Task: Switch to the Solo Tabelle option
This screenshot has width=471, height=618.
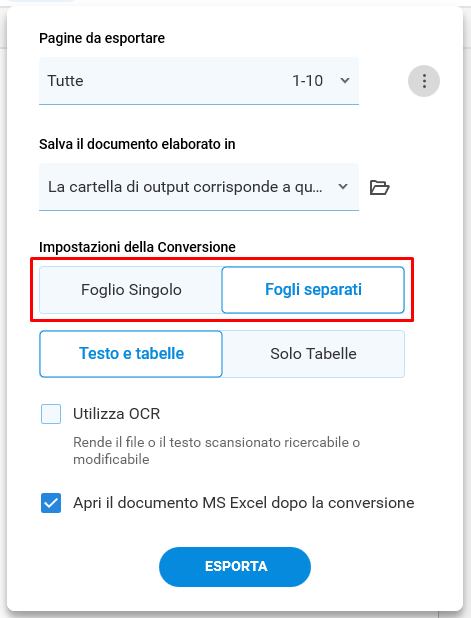Action: (x=313, y=354)
